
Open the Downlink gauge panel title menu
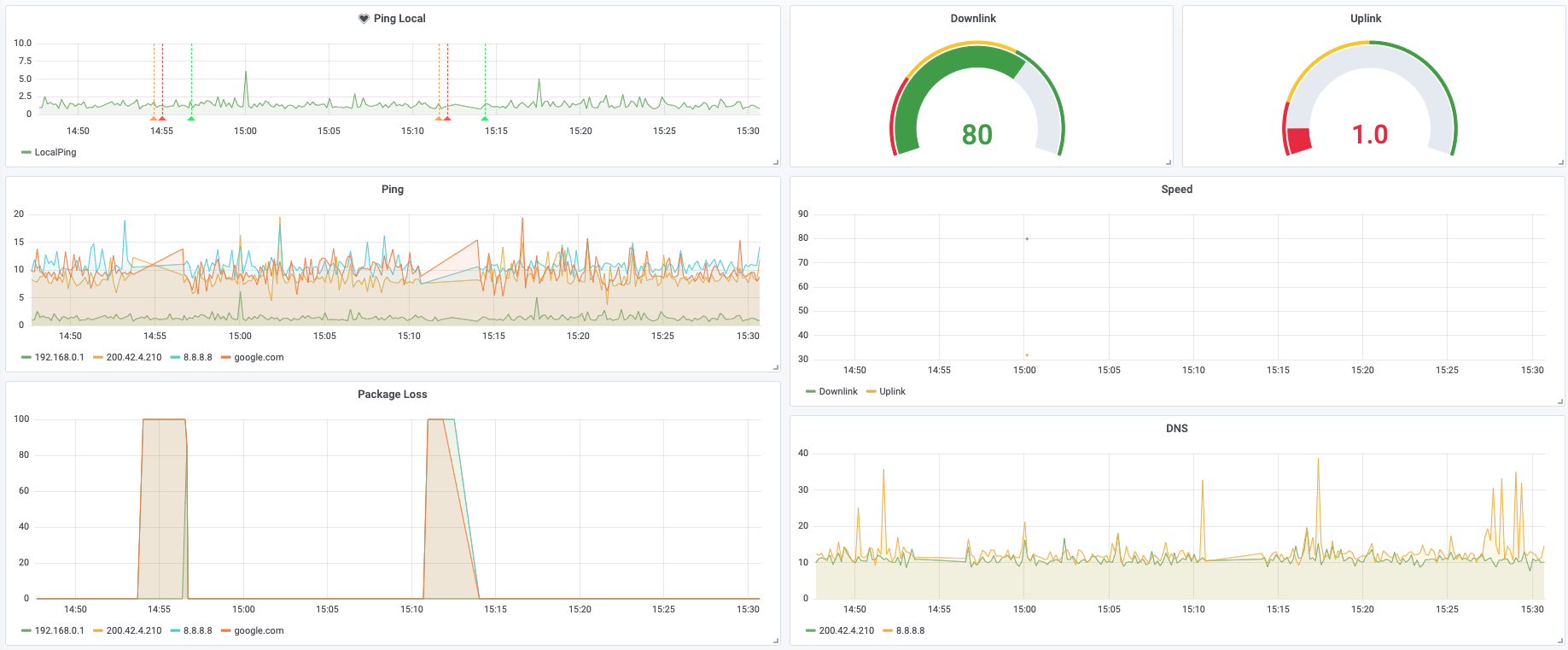coord(973,19)
